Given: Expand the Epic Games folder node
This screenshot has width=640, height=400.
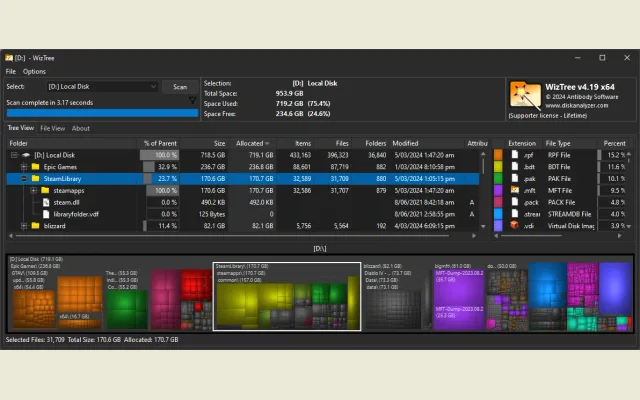Looking at the screenshot, I should tap(24, 167).
